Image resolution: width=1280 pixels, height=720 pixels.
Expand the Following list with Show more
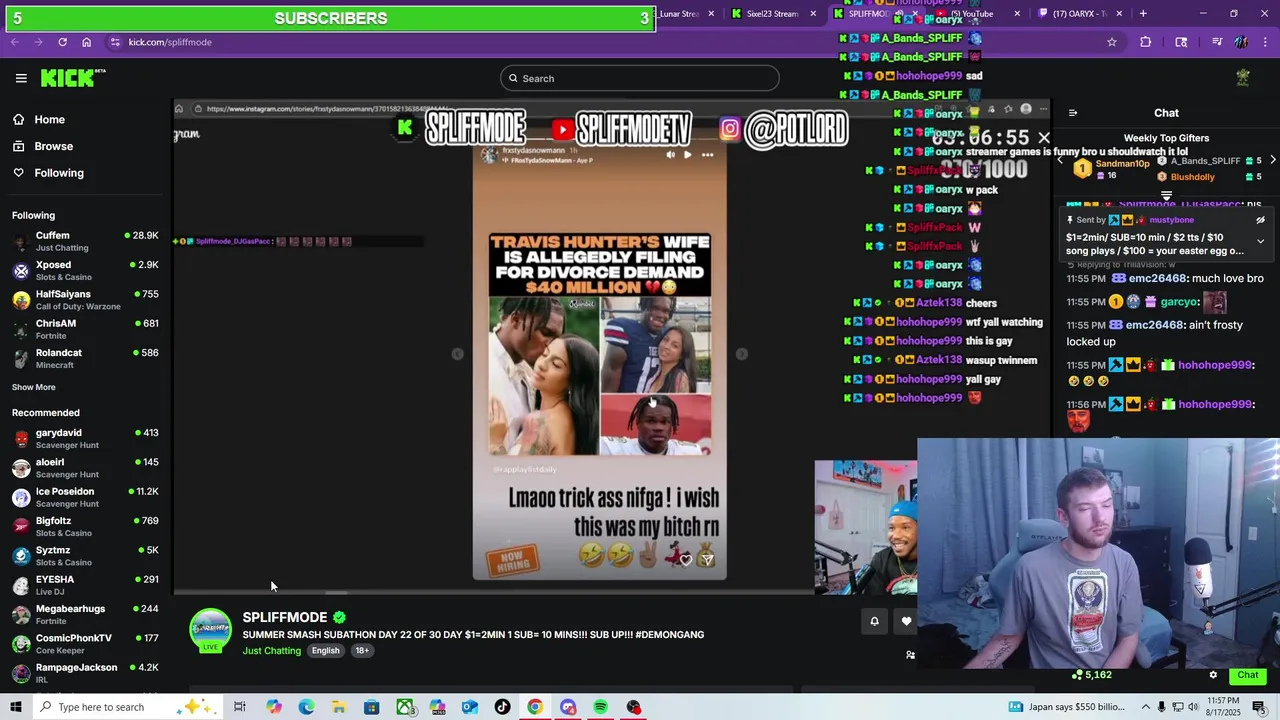pyautogui.click(x=34, y=387)
